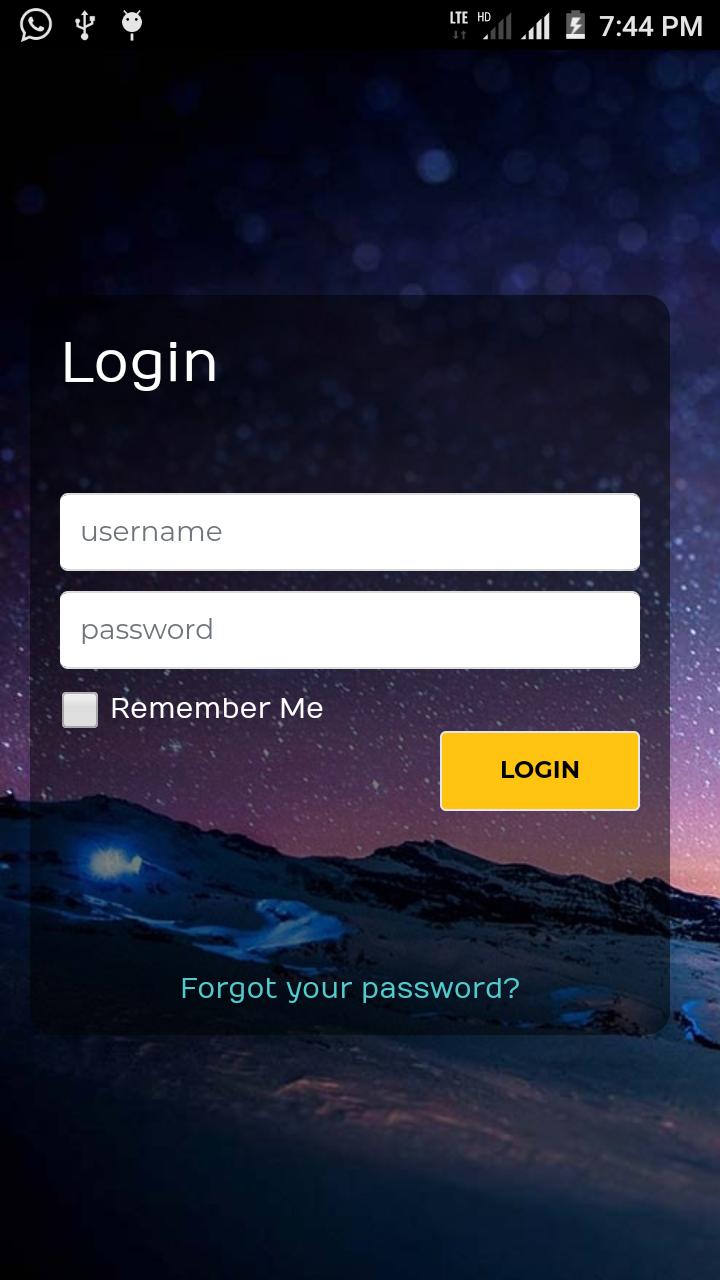Tap the USB connection status icon
The width and height of the screenshot is (720, 1280).
click(85, 25)
